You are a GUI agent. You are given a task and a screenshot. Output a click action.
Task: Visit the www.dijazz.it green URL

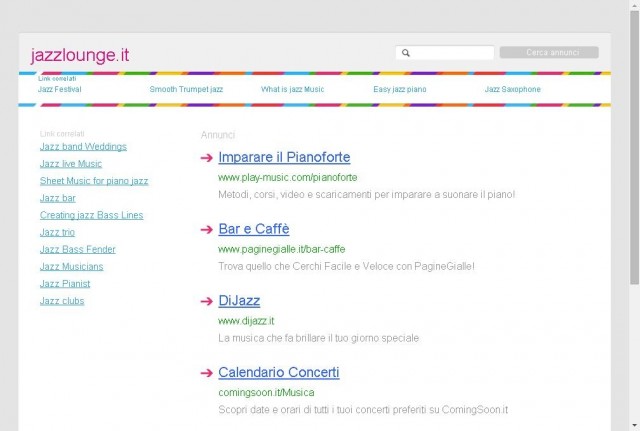click(x=246, y=321)
